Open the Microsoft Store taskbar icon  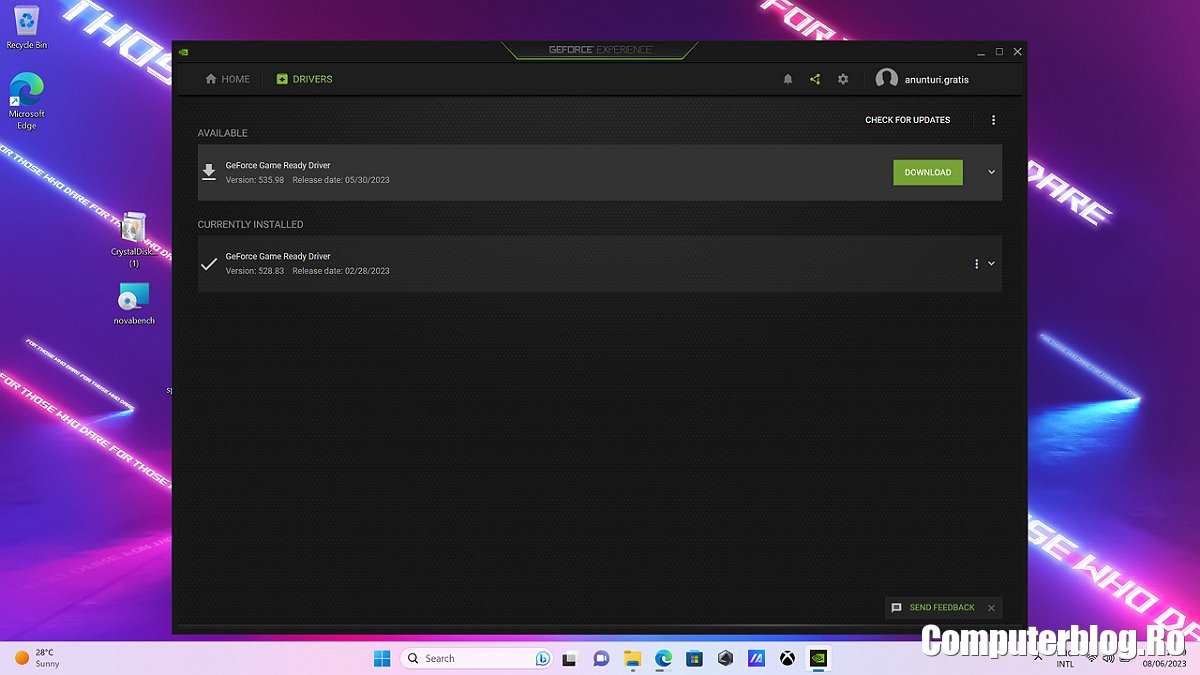click(x=694, y=658)
